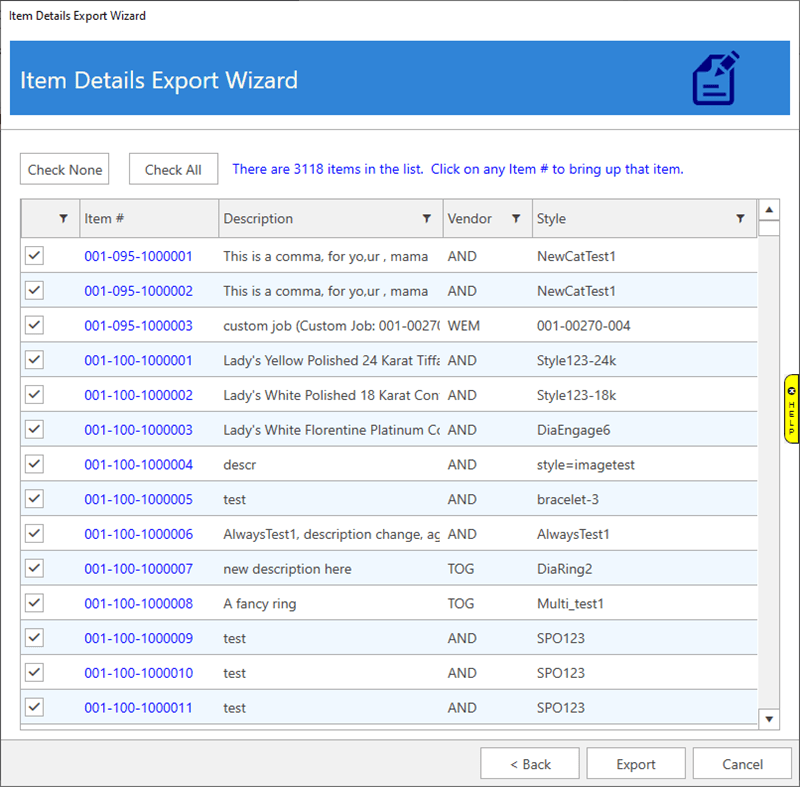This screenshot has height=787, width=800.
Task: Click the scroll-down arrow below the scrollbar
Action: pyautogui.click(x=769, y=718)
